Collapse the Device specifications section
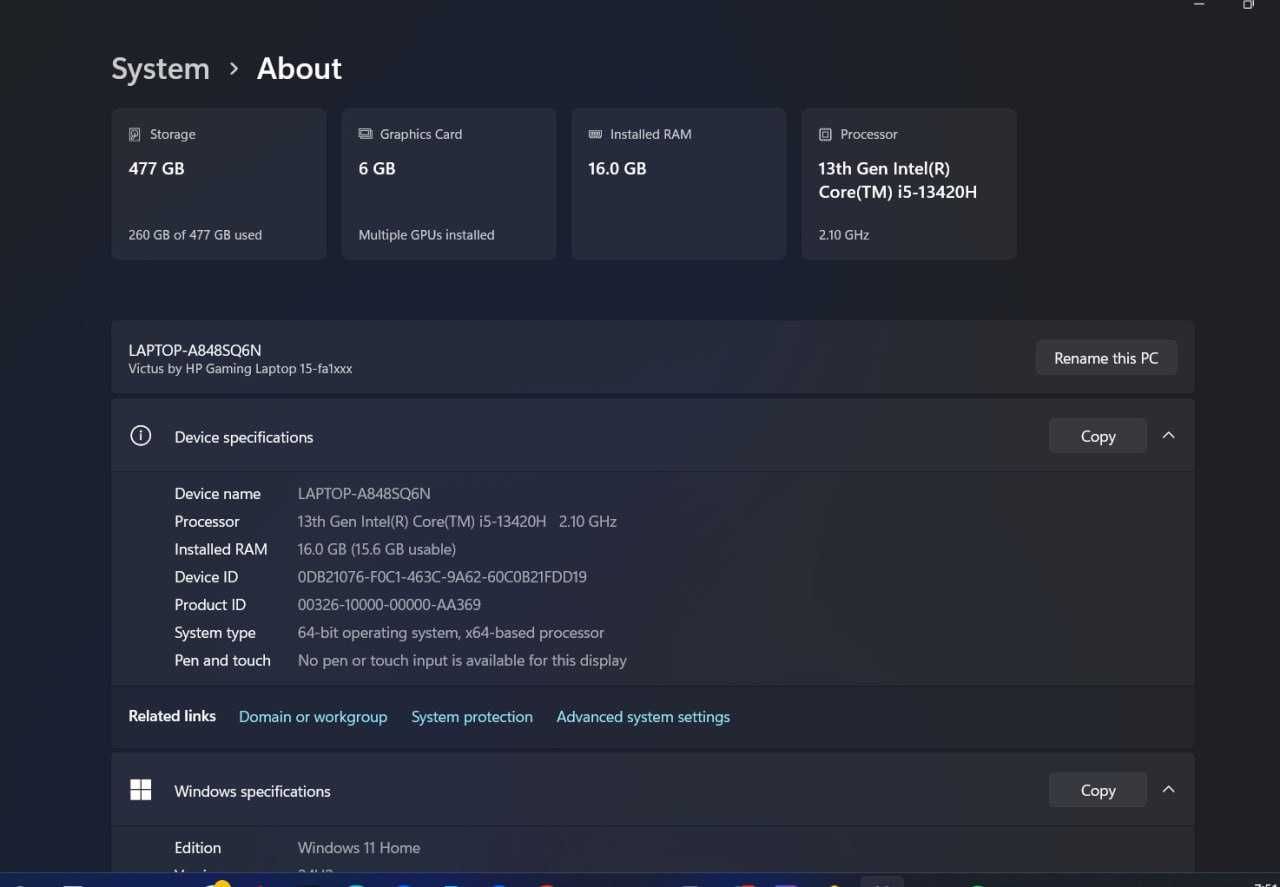Viewport: 1280px width, 887px height. [x=1168, y=436]
